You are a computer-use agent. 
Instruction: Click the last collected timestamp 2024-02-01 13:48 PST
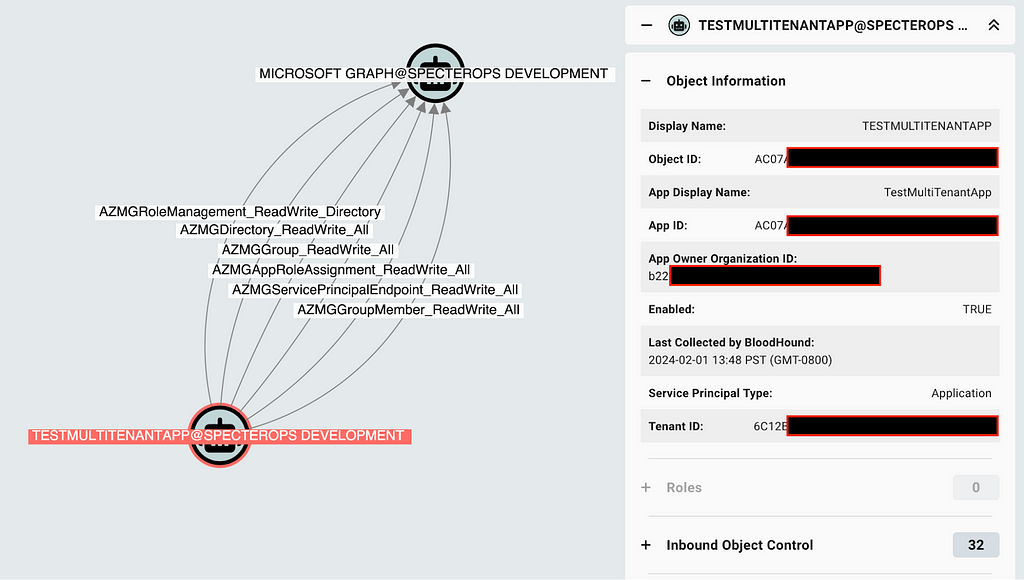pos(740,360)
